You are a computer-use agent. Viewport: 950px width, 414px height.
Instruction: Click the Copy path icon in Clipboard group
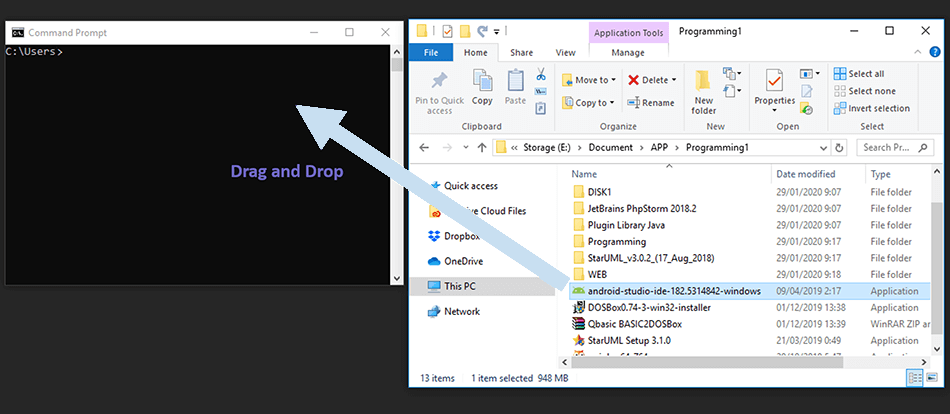click(541, 92)
